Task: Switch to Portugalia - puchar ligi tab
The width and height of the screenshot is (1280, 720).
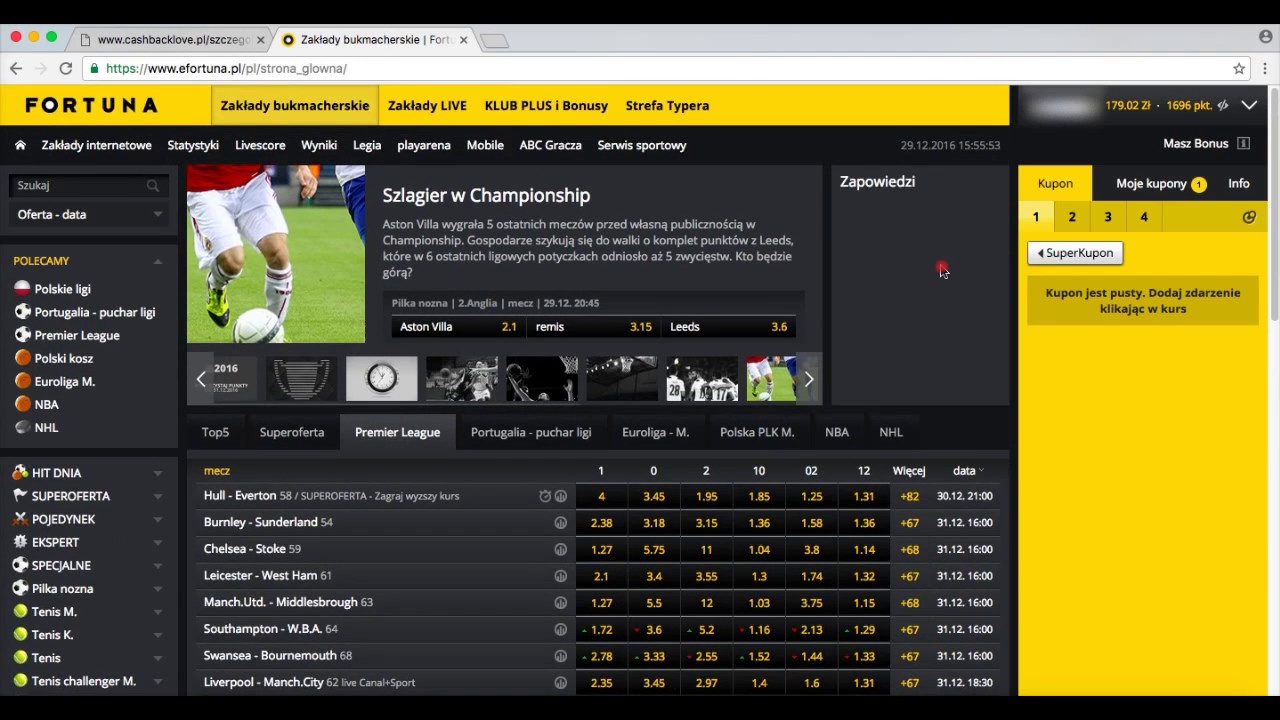Action: point(531,432)
